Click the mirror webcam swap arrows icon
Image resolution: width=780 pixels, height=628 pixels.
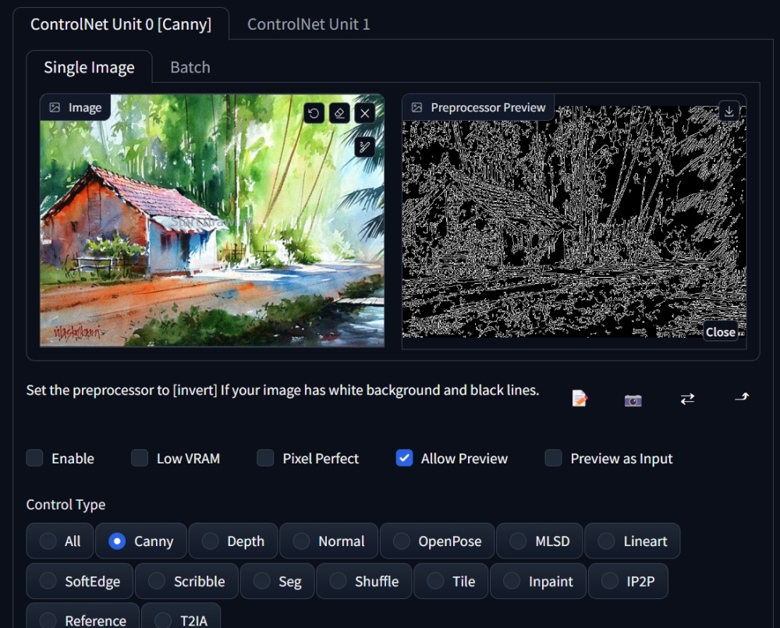pos(687,399)
